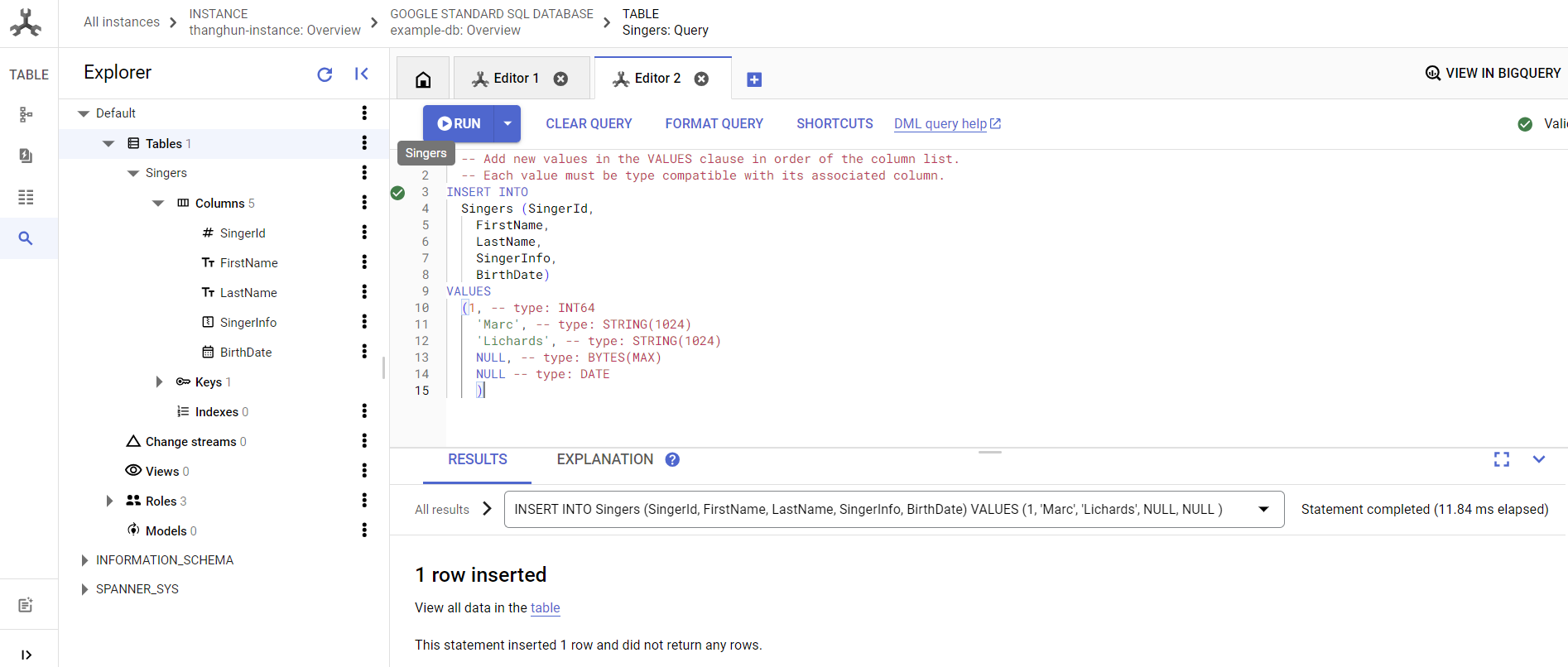Expand the SPANNER_SYS node
The width and height of the screenshot is (1568, 667).
tap(84, 589)
